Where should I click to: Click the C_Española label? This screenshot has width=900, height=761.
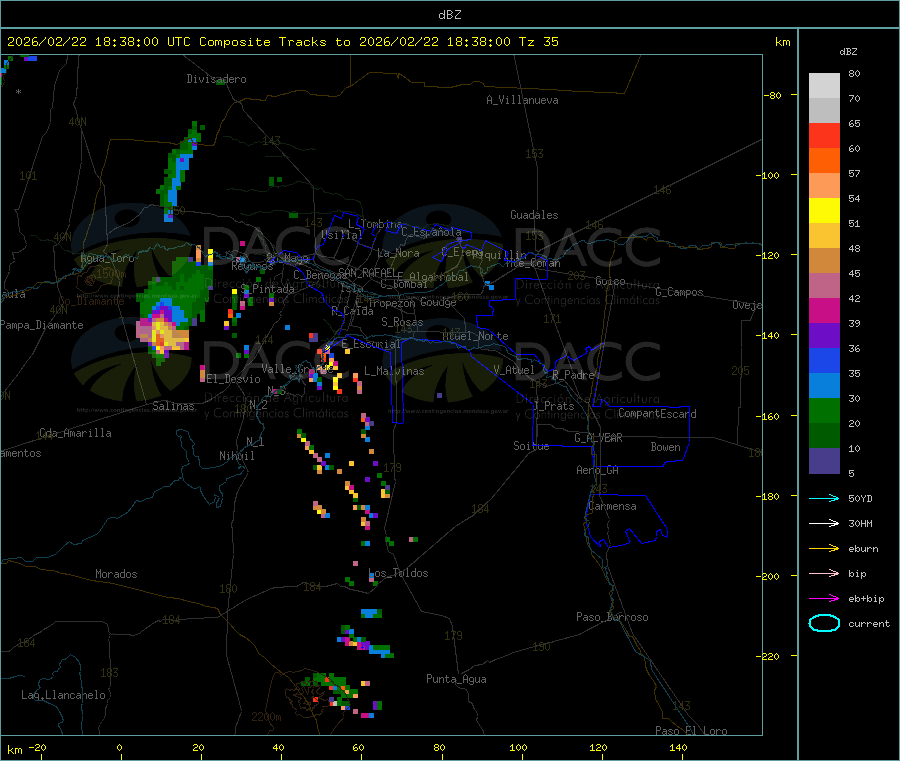pyautogui.click(x=431, y=232)
